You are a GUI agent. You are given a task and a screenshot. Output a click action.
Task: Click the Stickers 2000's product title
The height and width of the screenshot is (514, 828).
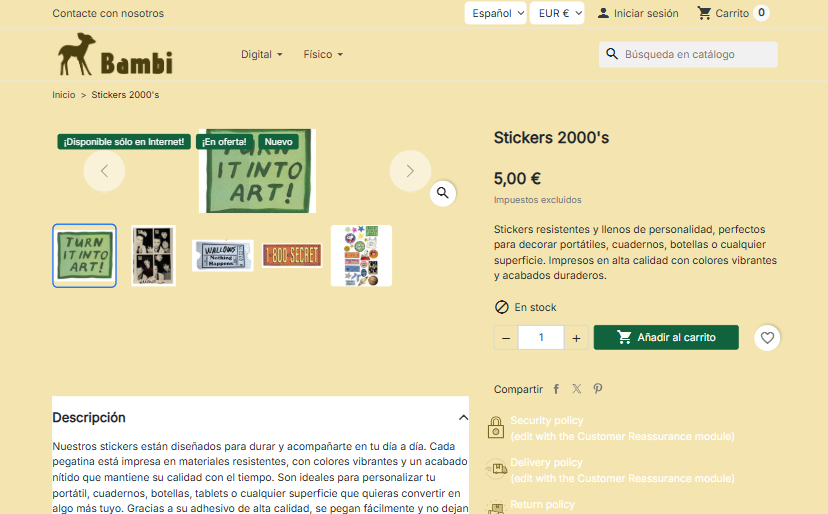(x=551, y=138)
